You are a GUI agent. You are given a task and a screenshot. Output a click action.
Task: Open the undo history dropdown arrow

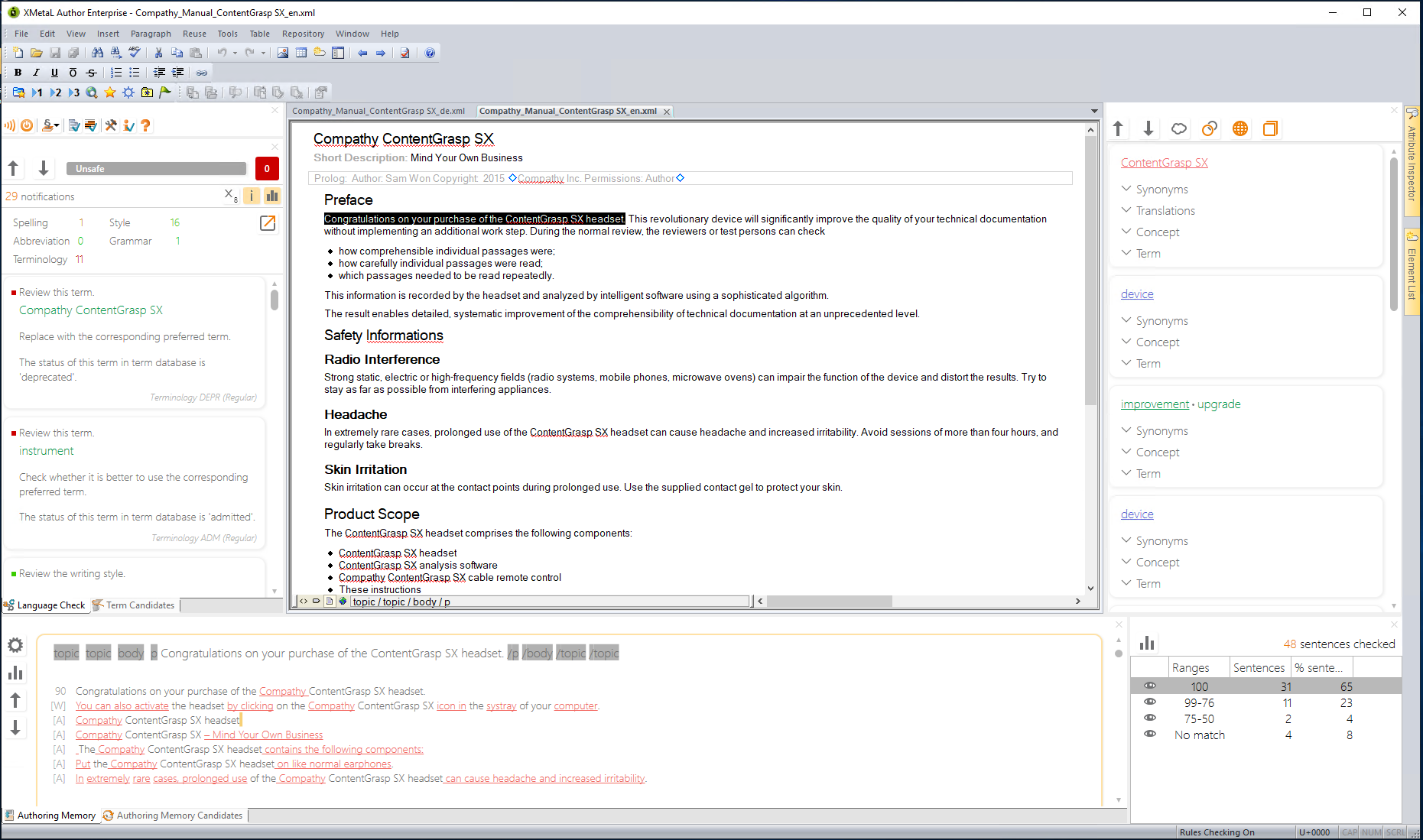(x=235, y=53)
